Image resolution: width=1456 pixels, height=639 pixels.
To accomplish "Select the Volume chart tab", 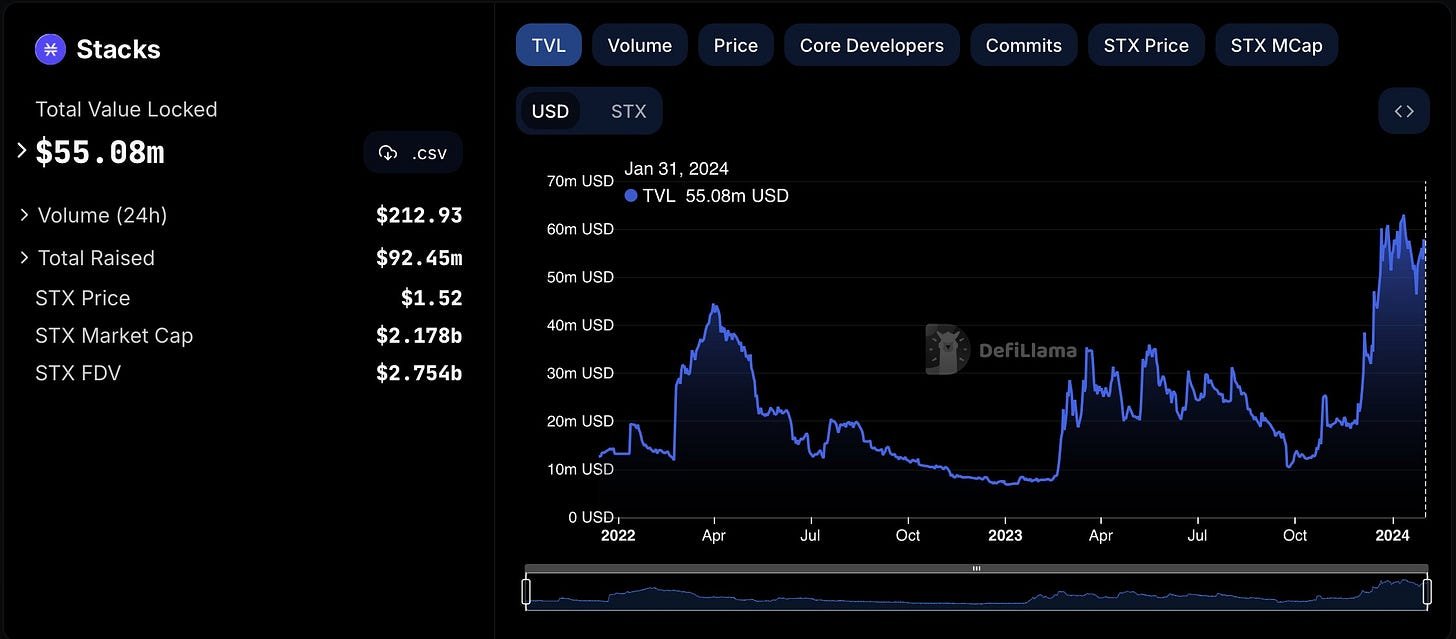I will point(639,46).
